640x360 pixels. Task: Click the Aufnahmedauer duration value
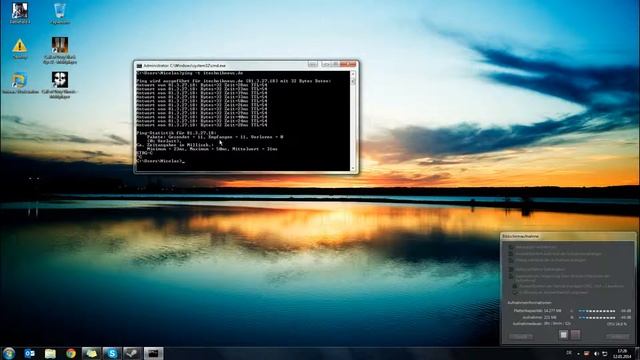click(557, 324)
